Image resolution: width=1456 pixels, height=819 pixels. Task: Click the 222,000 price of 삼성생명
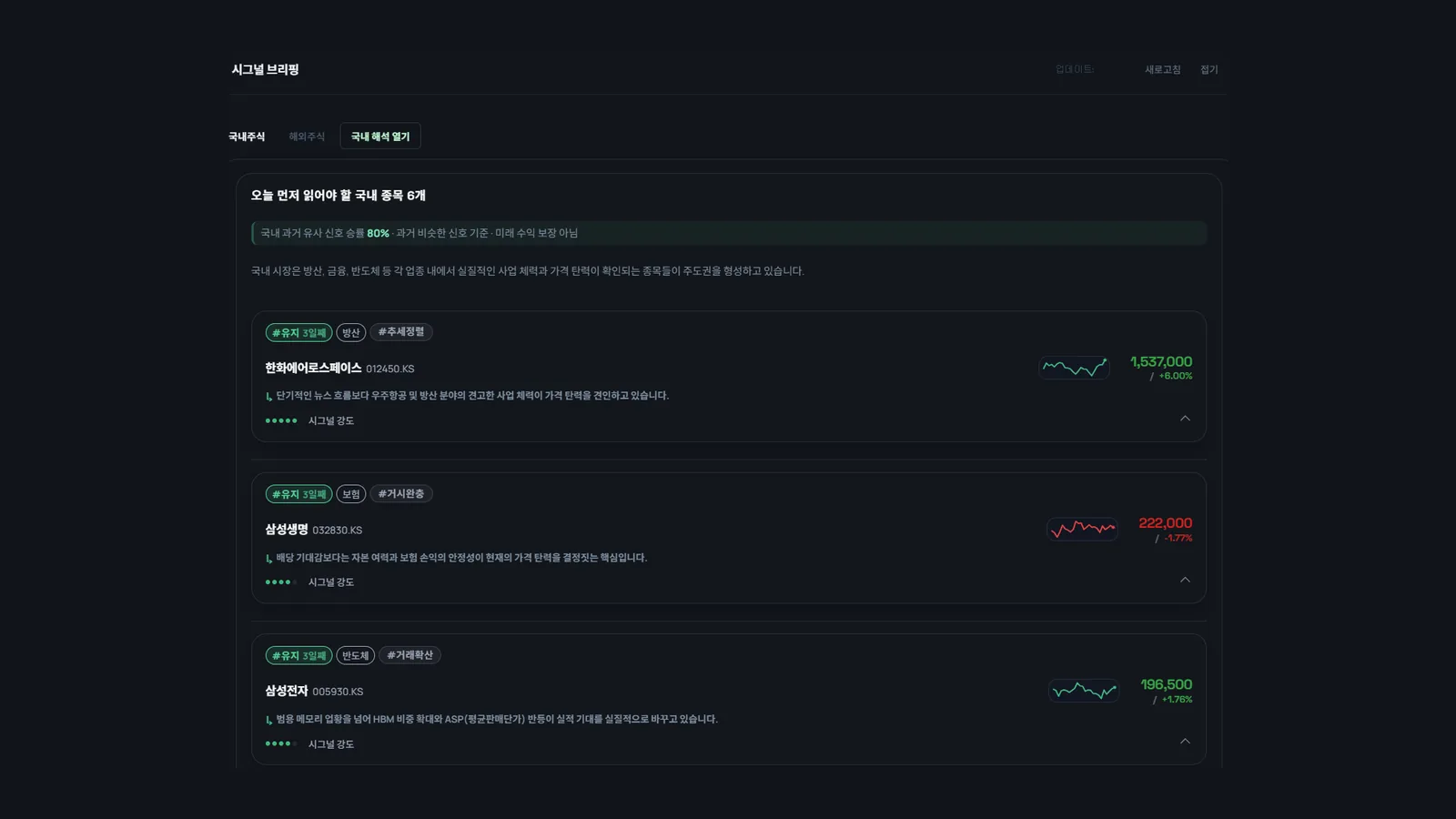1164,522
